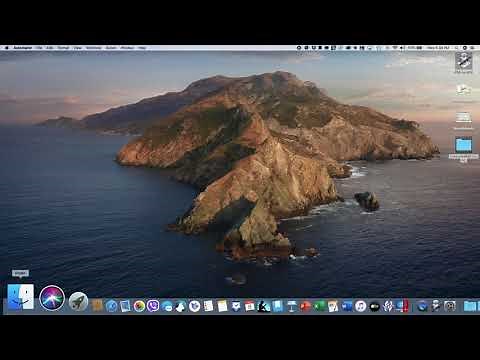Viewport: 480px width, 360px height.
Task: Select the blue folder on the desktop
Action: 464,145
